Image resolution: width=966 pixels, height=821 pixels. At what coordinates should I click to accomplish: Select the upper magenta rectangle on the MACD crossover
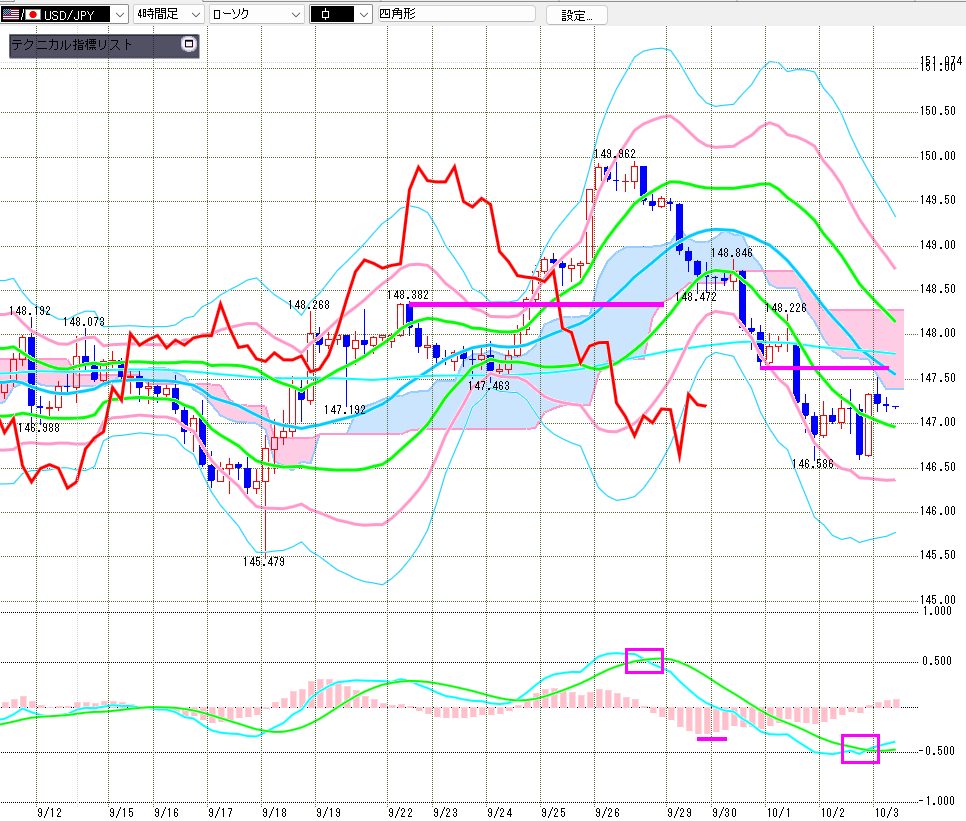click(644, 660)
